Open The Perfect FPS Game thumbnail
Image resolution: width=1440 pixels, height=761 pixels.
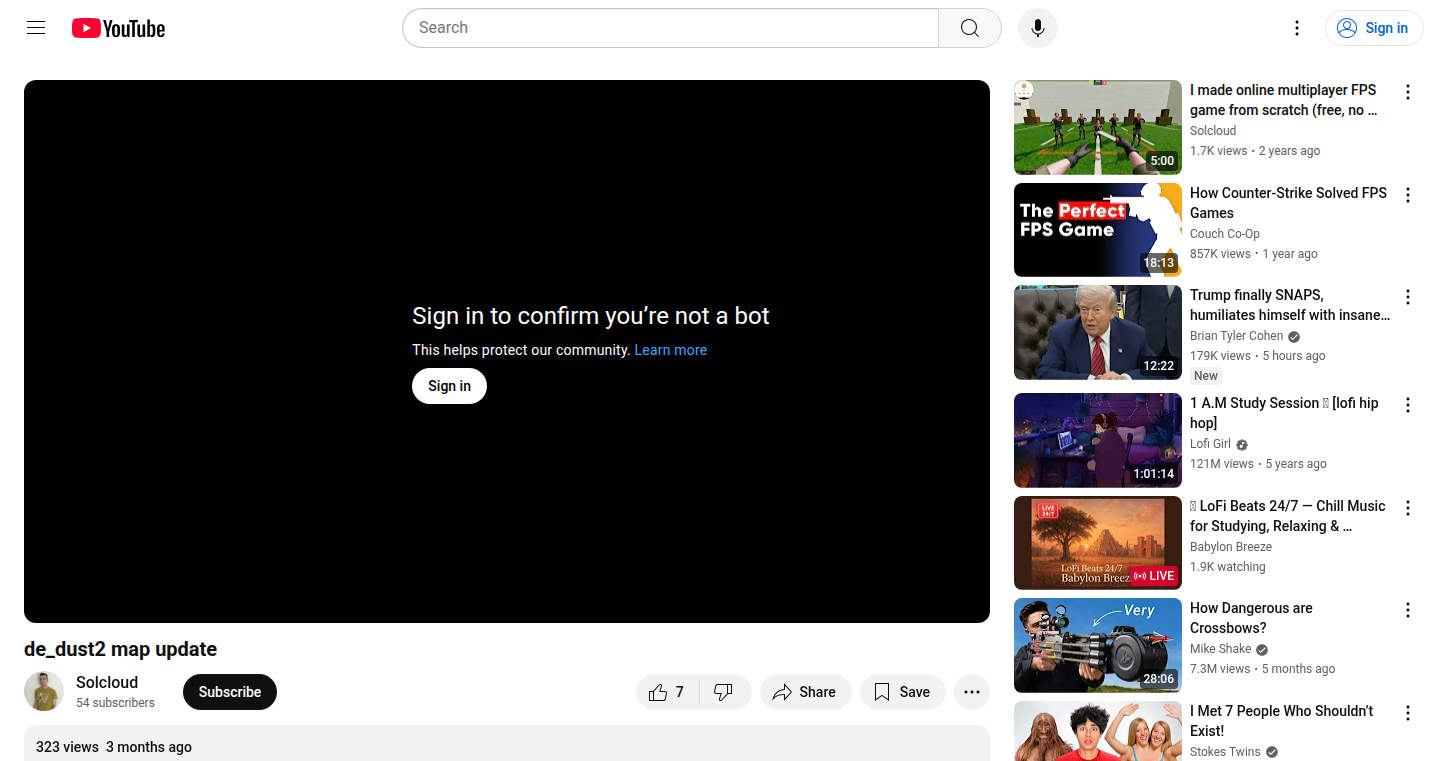click(1098, 230)
